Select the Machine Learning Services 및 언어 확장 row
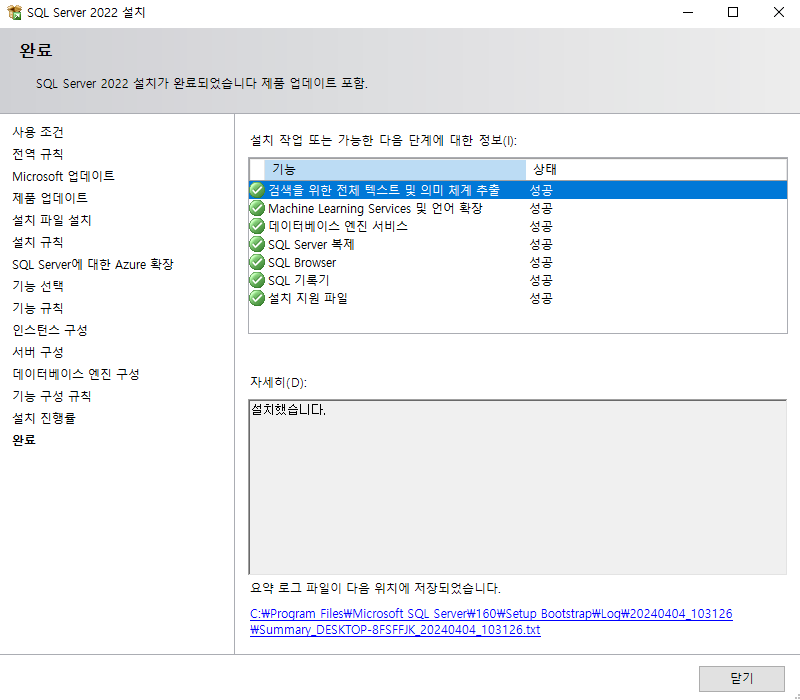This screenshot has height=700, width=800. click(x=518, y=208)
